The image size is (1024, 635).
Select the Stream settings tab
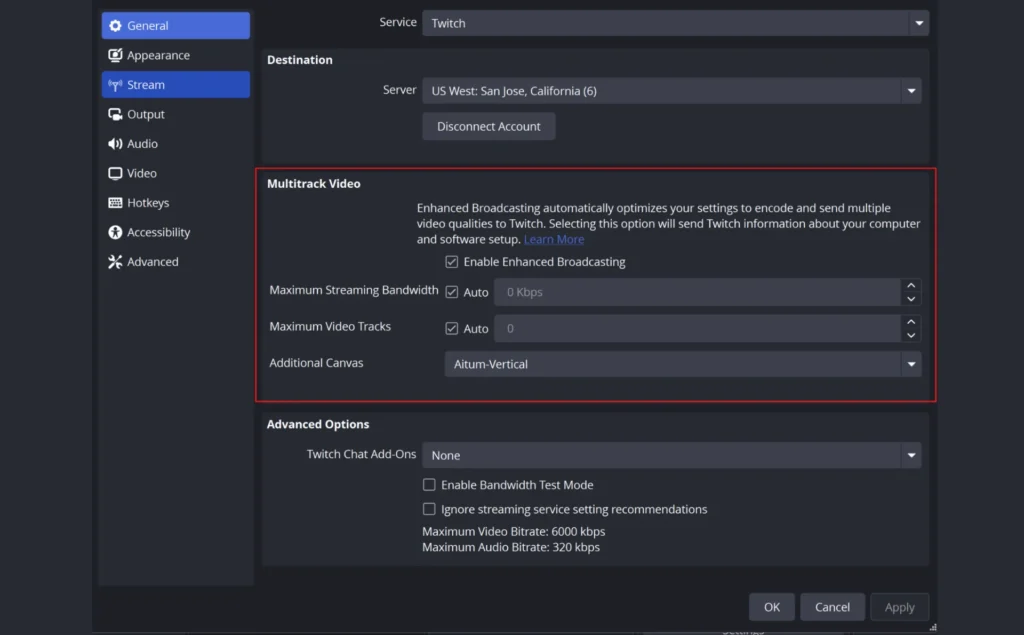(x=176, y=85)
